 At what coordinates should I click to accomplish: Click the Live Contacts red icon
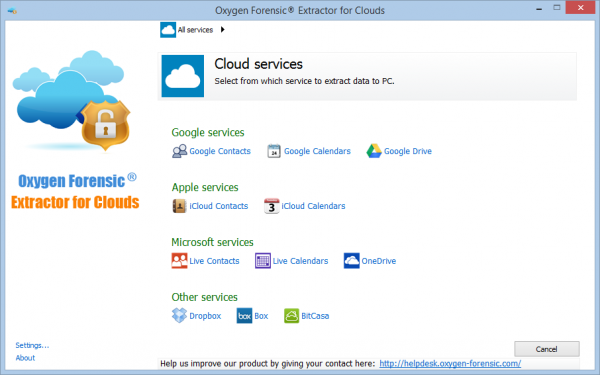pos(179,261)
